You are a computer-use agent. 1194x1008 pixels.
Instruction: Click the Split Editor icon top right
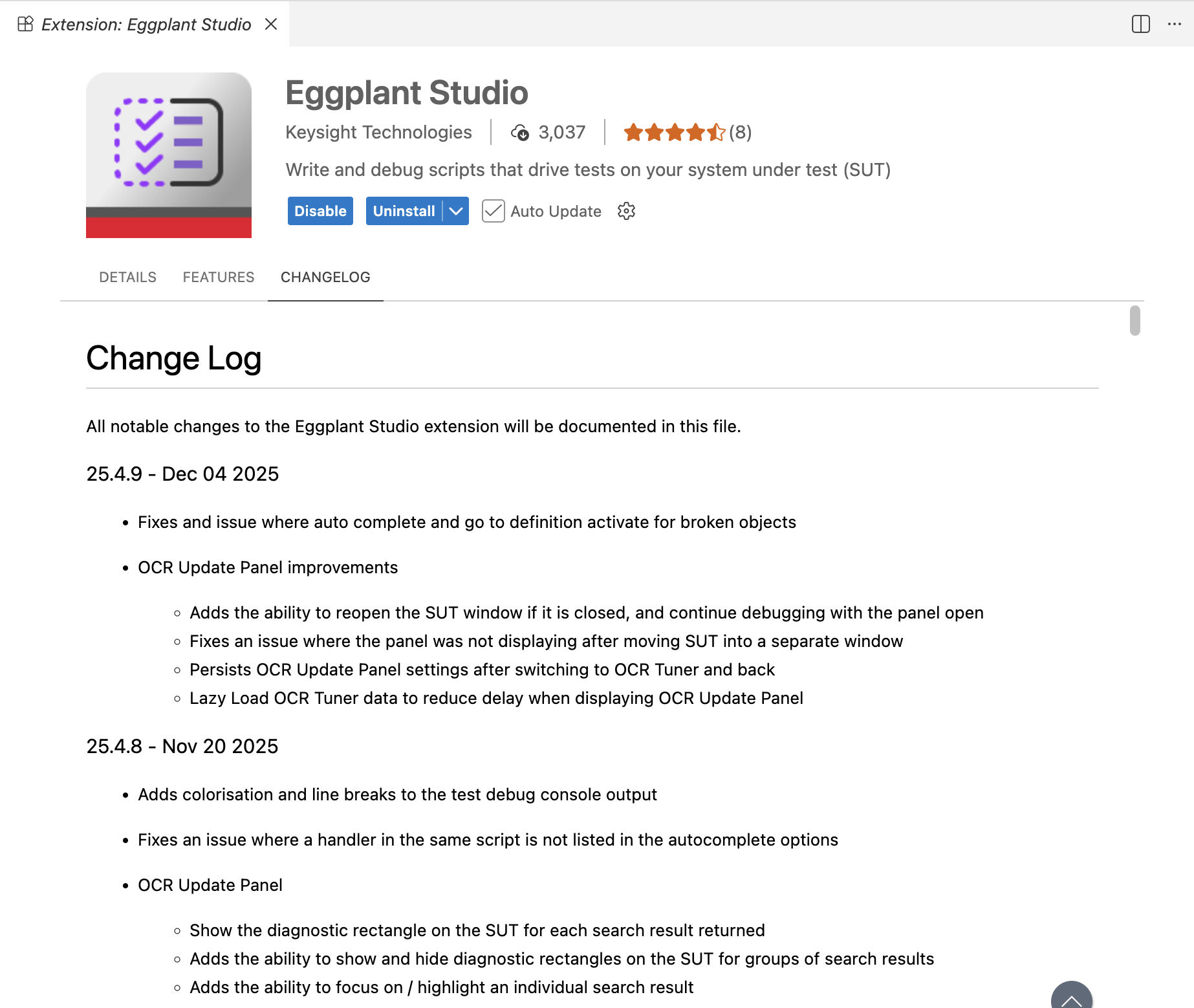point(1140,24)
